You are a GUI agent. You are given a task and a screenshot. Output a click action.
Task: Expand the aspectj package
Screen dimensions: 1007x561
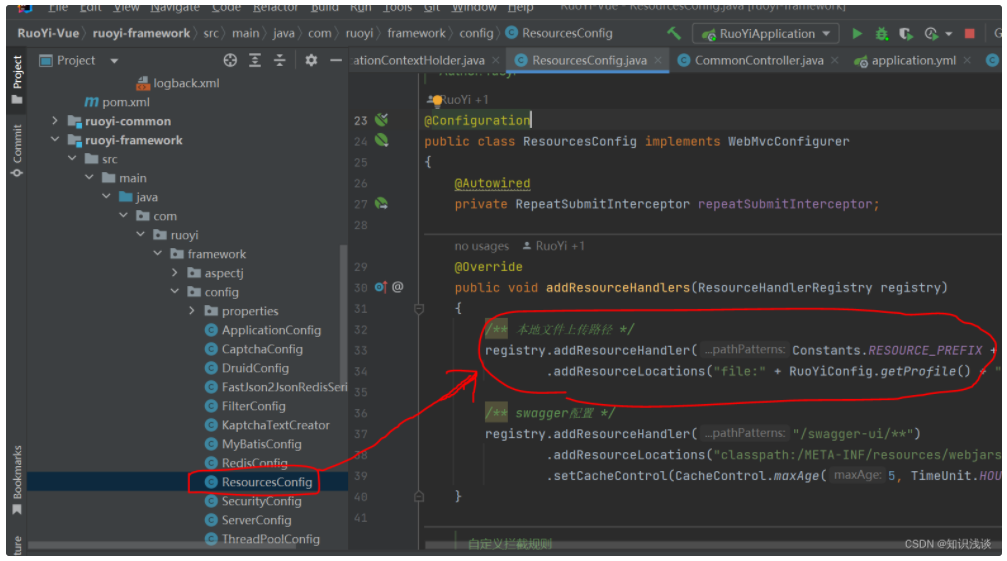(x=175, y=273)
